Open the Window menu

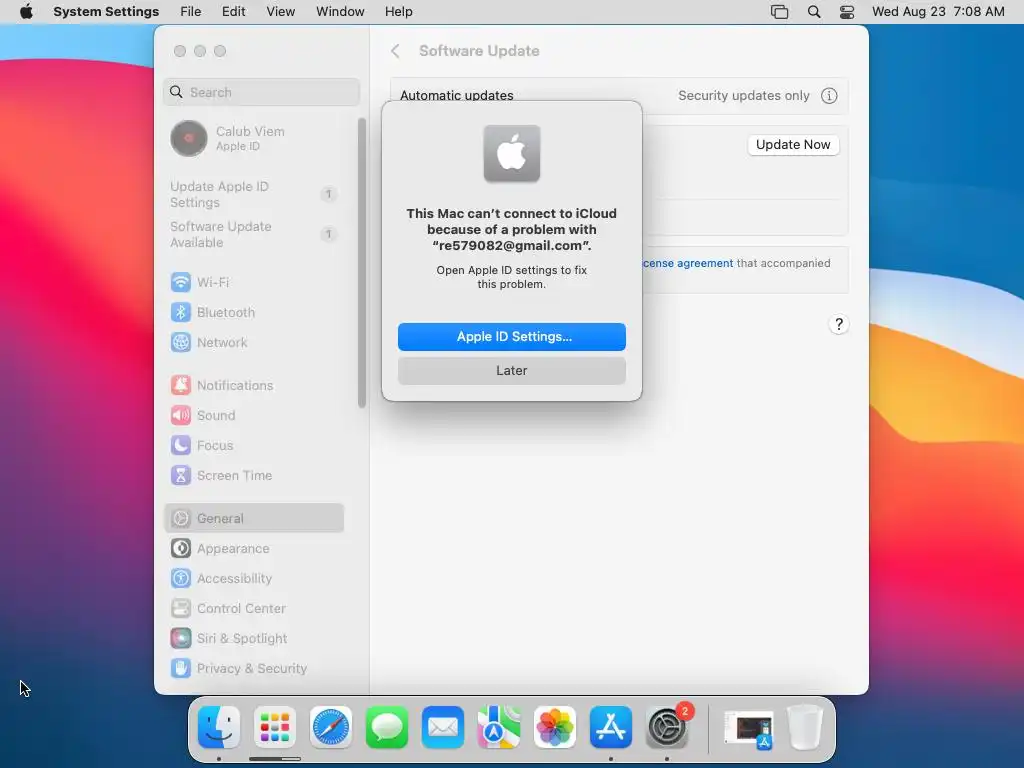click(x=340, y=12)
